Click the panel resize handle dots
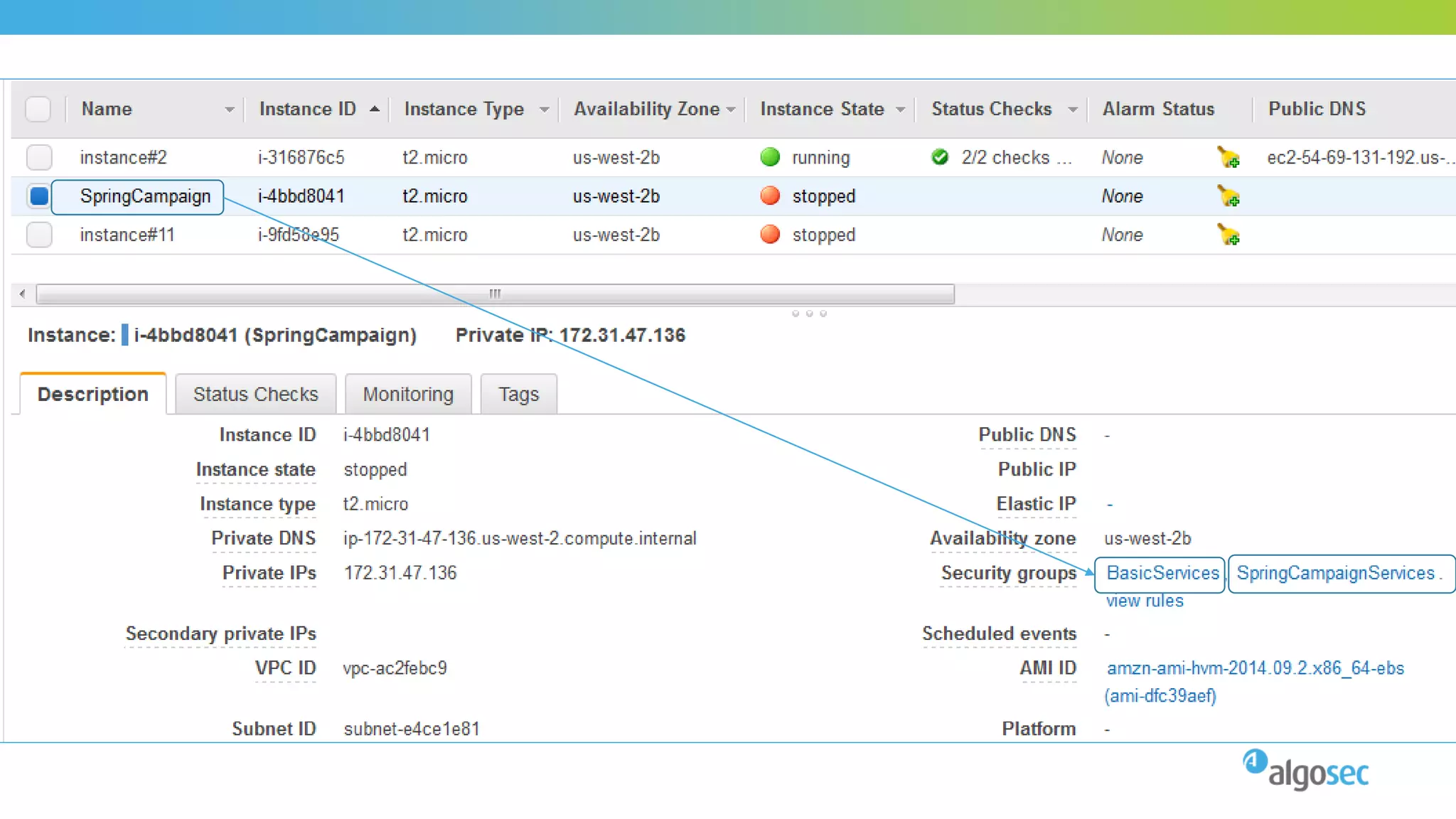The width and height of the screenshot is (1456, 819). click(x=809, y=314)
